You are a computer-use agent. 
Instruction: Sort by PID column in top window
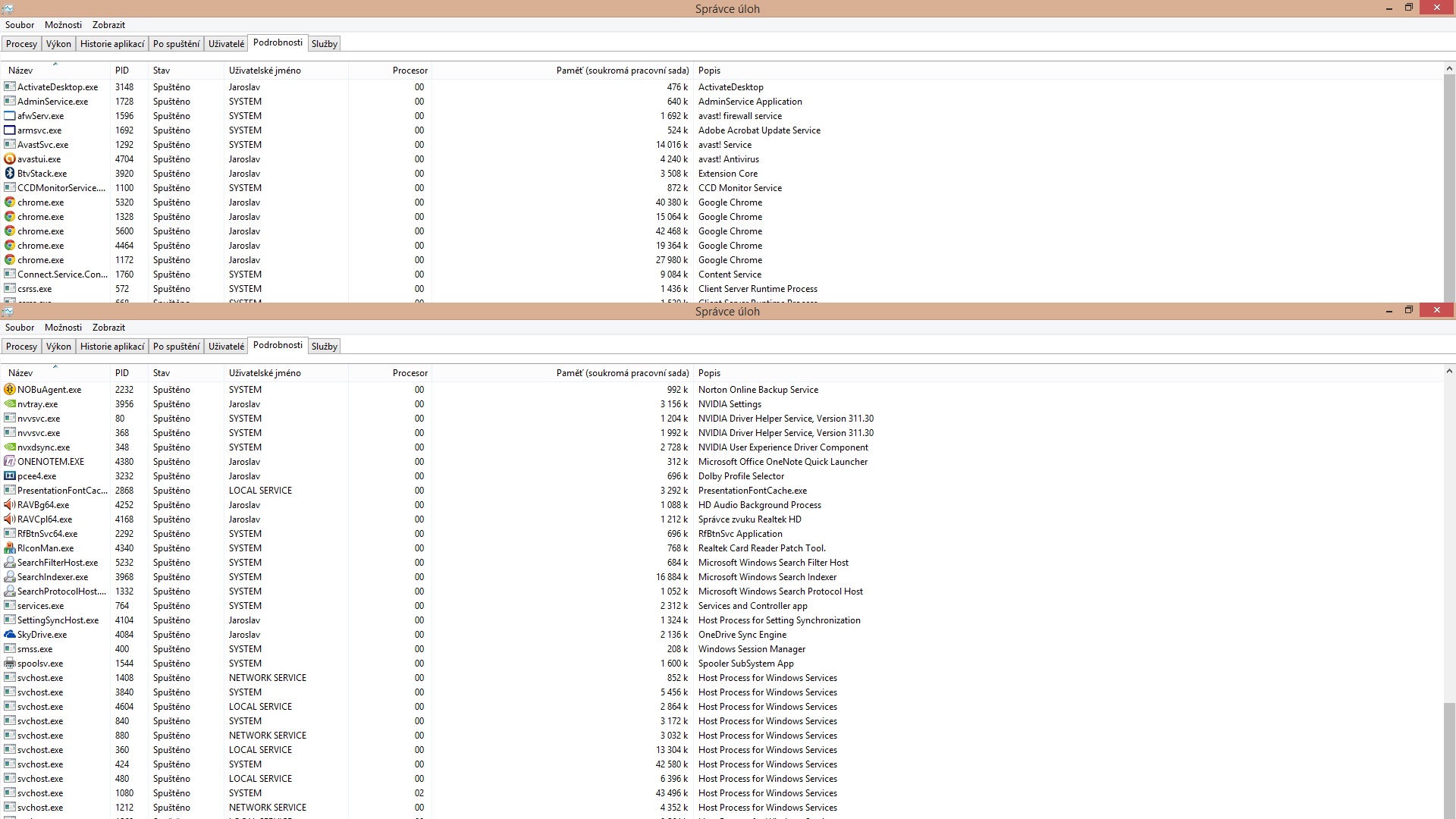122,71
